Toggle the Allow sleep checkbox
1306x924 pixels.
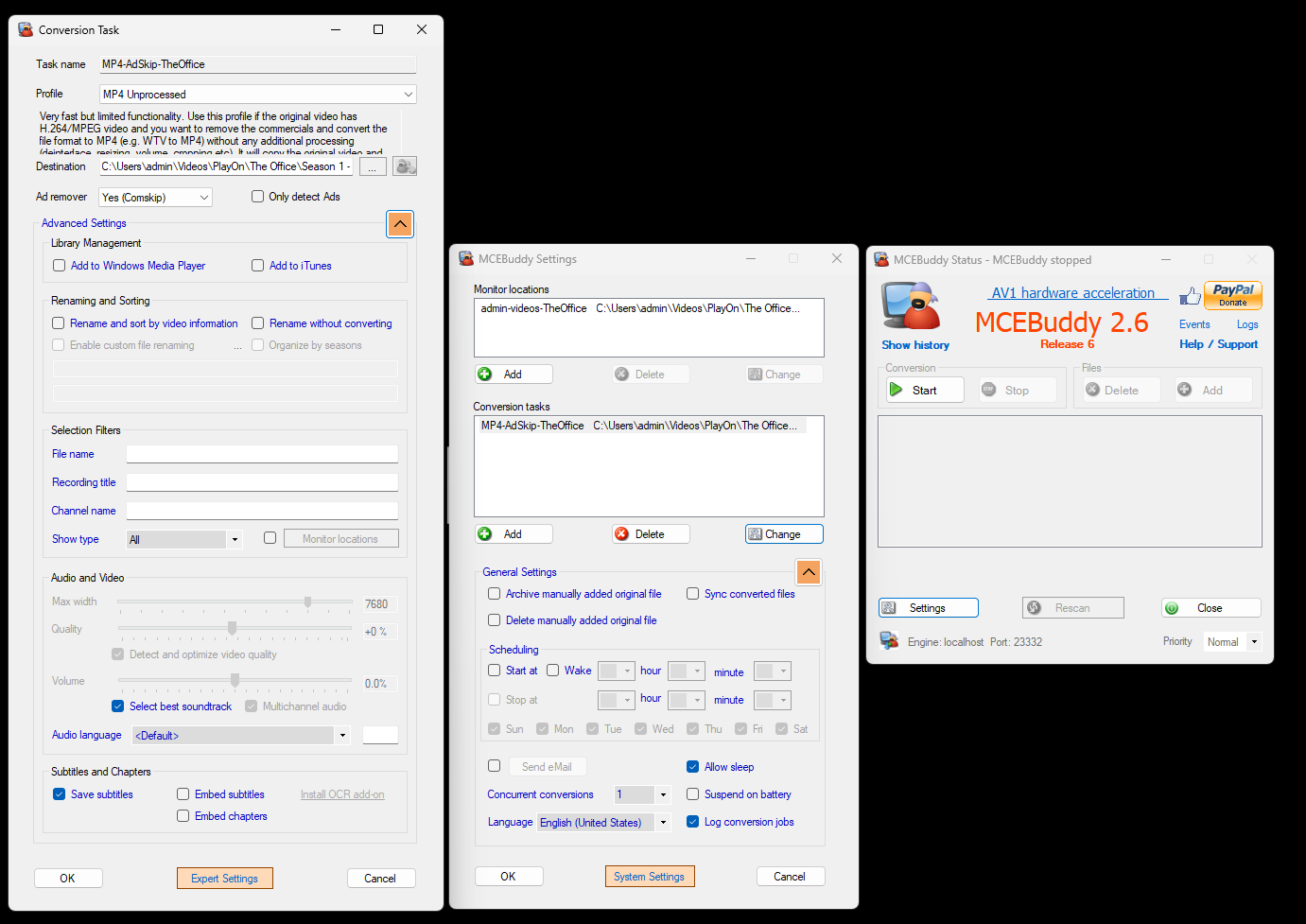point(692,767)
